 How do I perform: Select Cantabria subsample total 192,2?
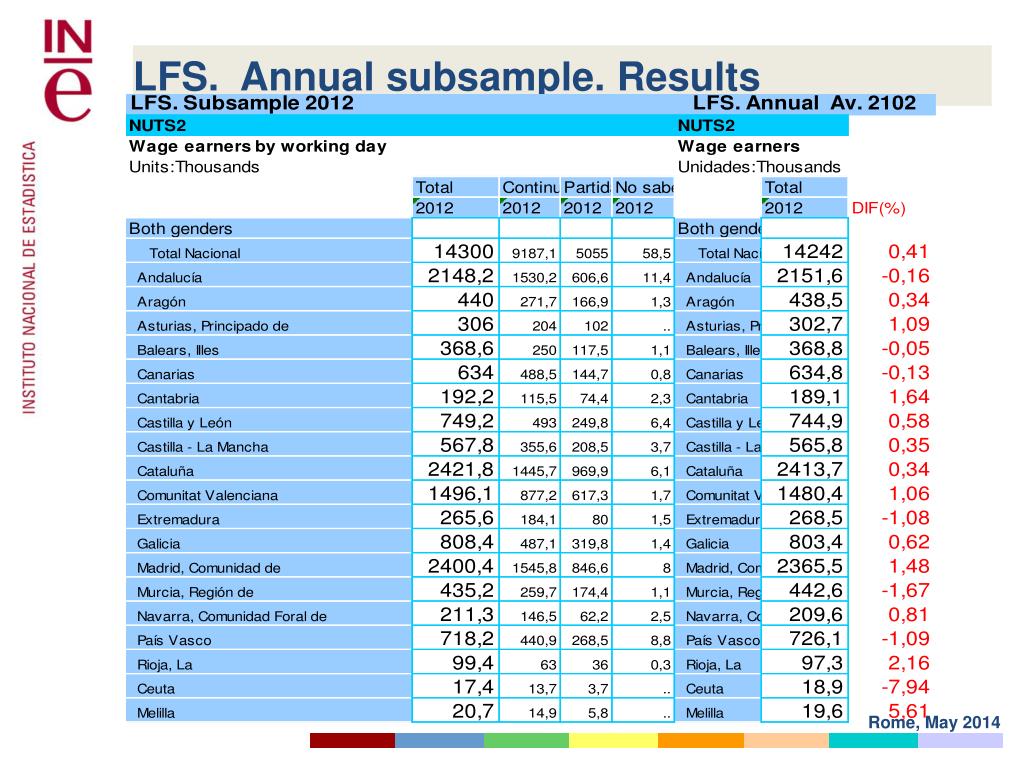467,396
